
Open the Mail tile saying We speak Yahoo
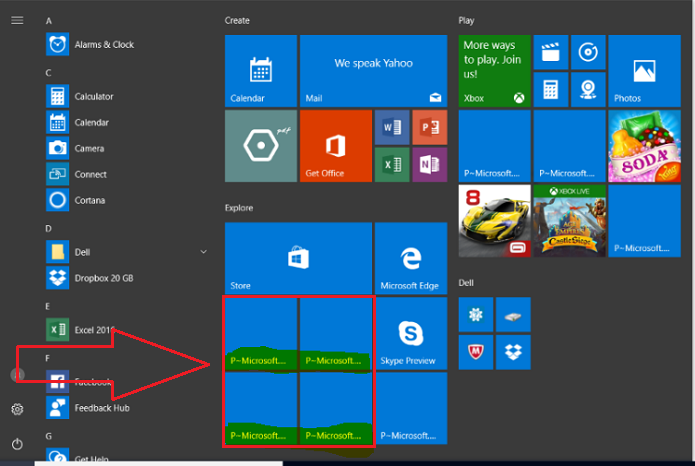tap(373, 71)
